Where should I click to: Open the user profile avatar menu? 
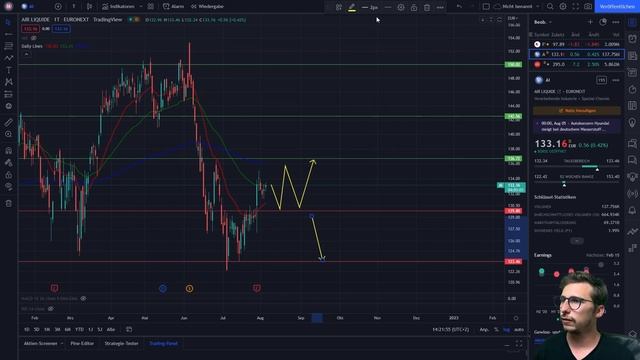(x=9, y=7)
